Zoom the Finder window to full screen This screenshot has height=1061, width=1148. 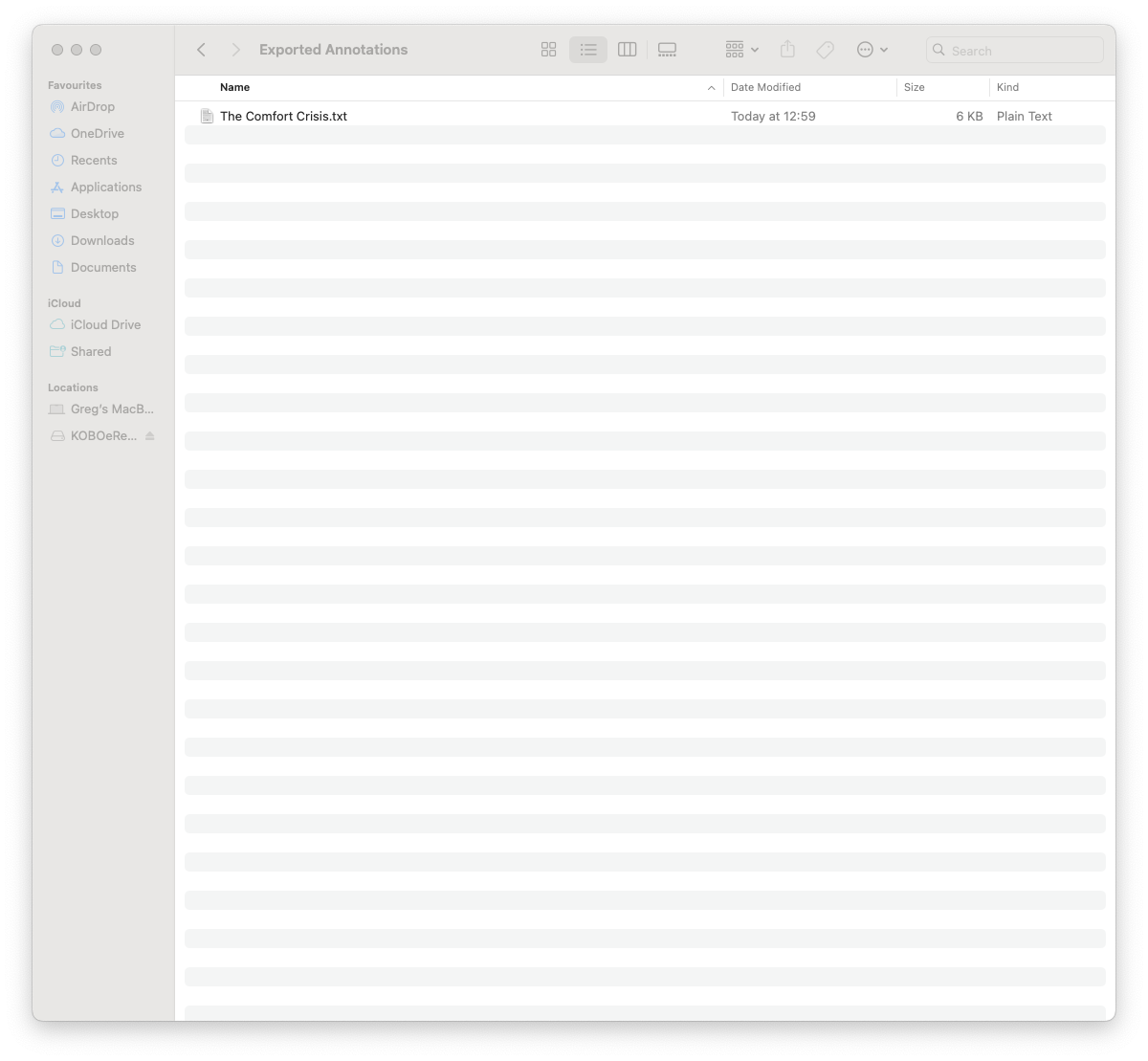pos(96,50)
